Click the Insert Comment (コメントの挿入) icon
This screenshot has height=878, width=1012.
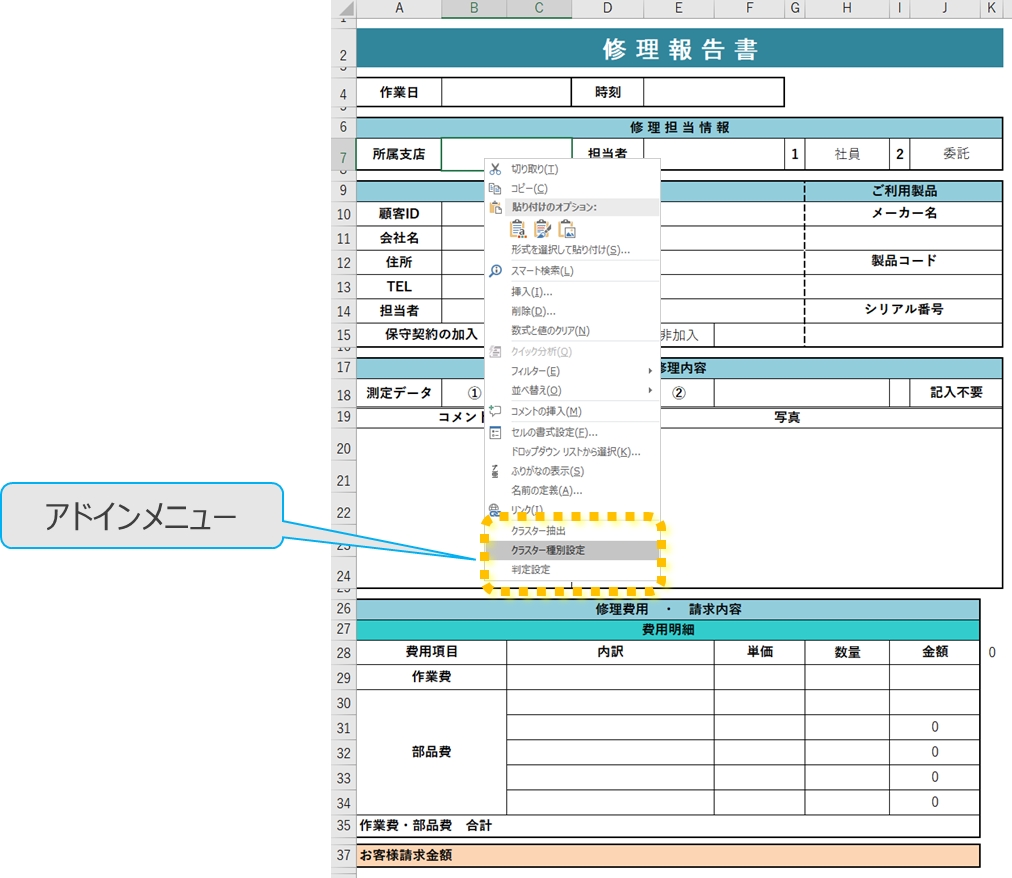[x=495, y=411]
